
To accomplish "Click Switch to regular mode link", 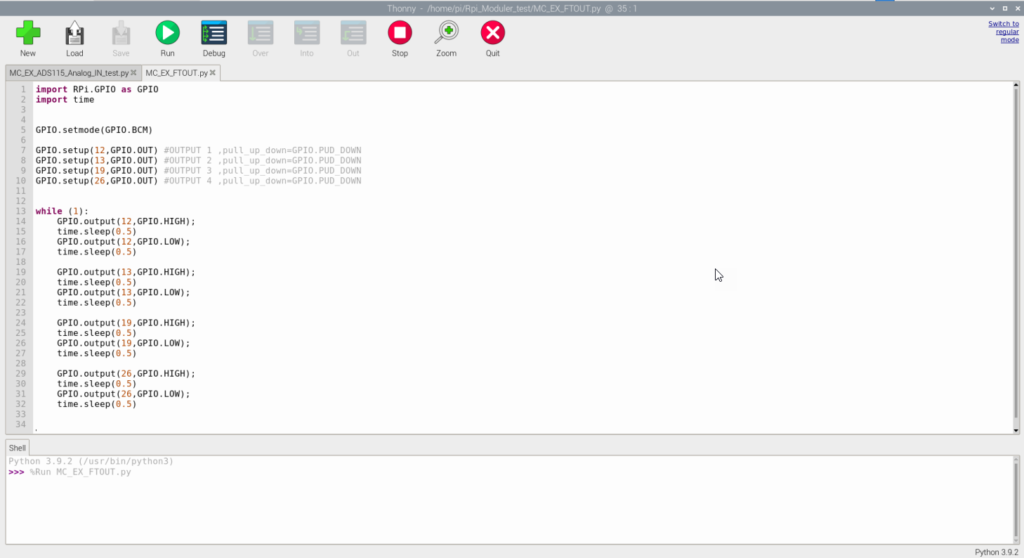I will pyautogui.click(x=1003, y=31).
